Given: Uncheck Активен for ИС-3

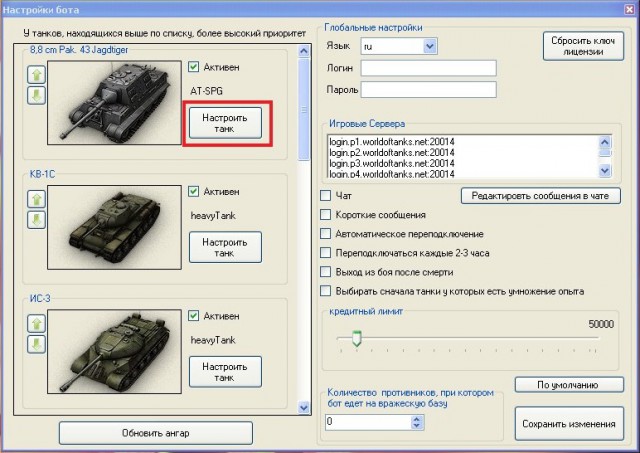Looking at the screenshot, I should pyautogui.click(x=193, y=315).
